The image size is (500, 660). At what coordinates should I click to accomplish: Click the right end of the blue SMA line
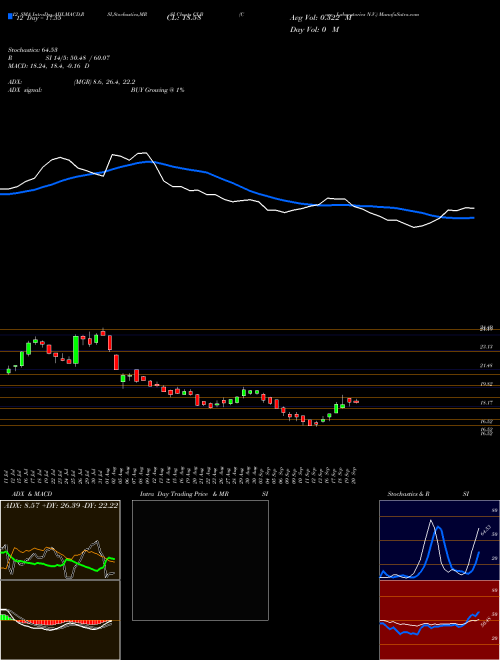(x=472, y=218)
